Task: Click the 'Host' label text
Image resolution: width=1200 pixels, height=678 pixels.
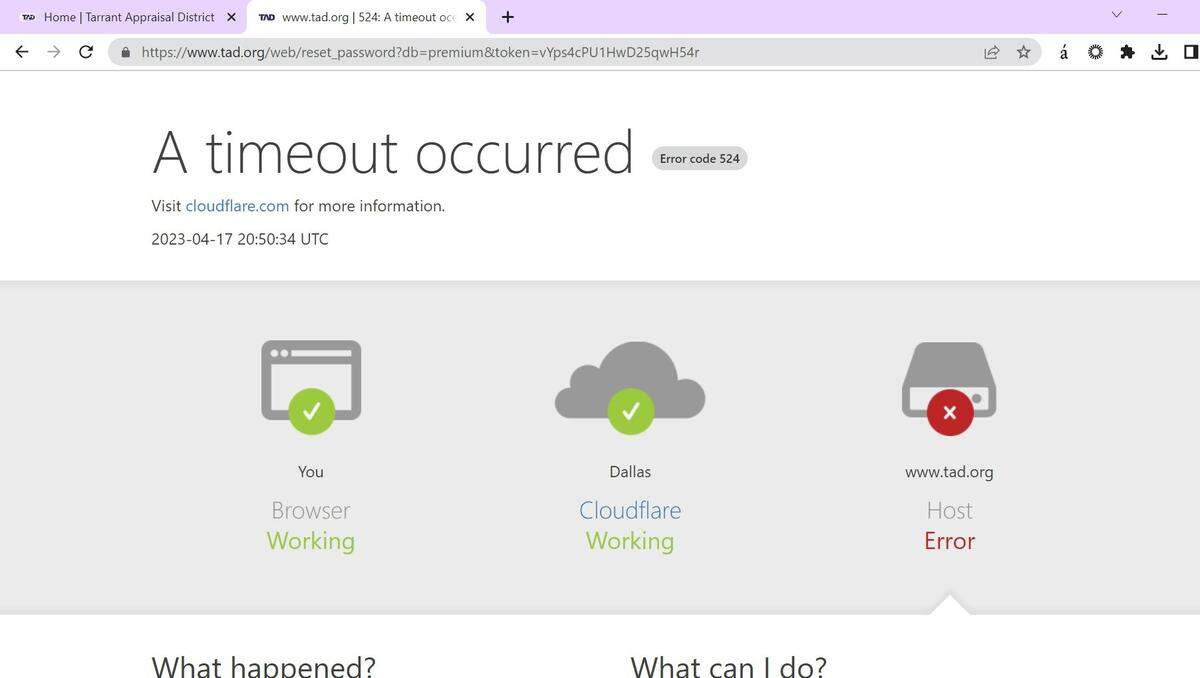Action: (x=949, y=510)
